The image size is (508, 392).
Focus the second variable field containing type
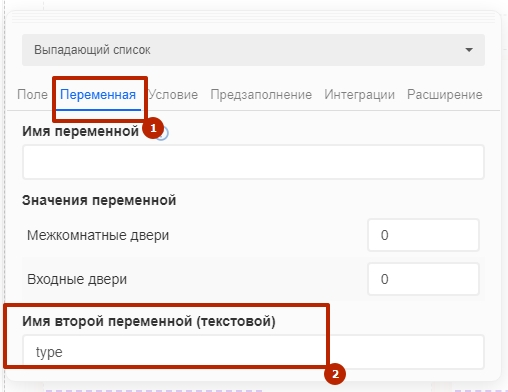click(253, 352)
